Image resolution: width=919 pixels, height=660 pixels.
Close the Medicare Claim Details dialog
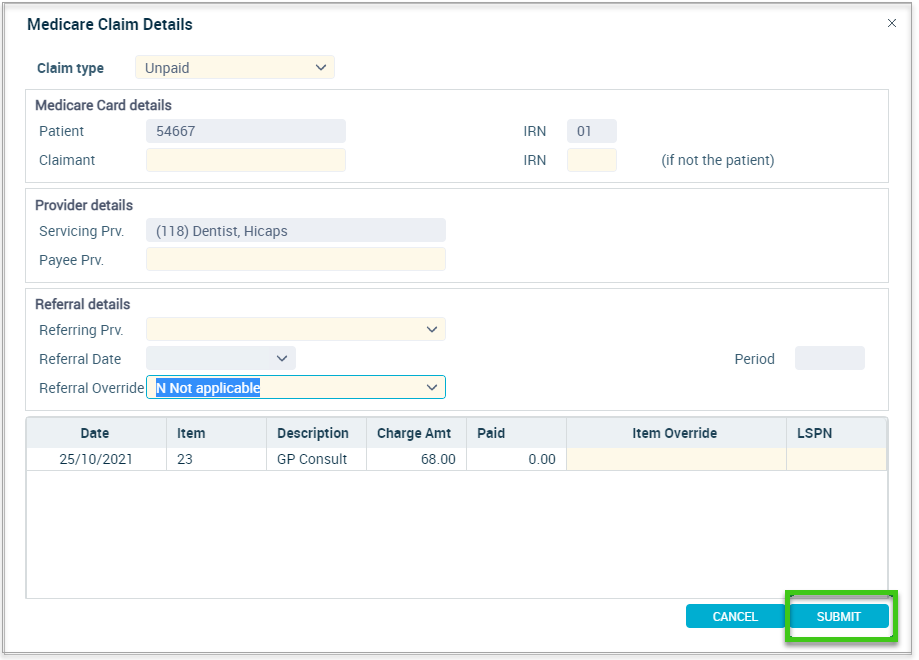(x=891, y=23)
